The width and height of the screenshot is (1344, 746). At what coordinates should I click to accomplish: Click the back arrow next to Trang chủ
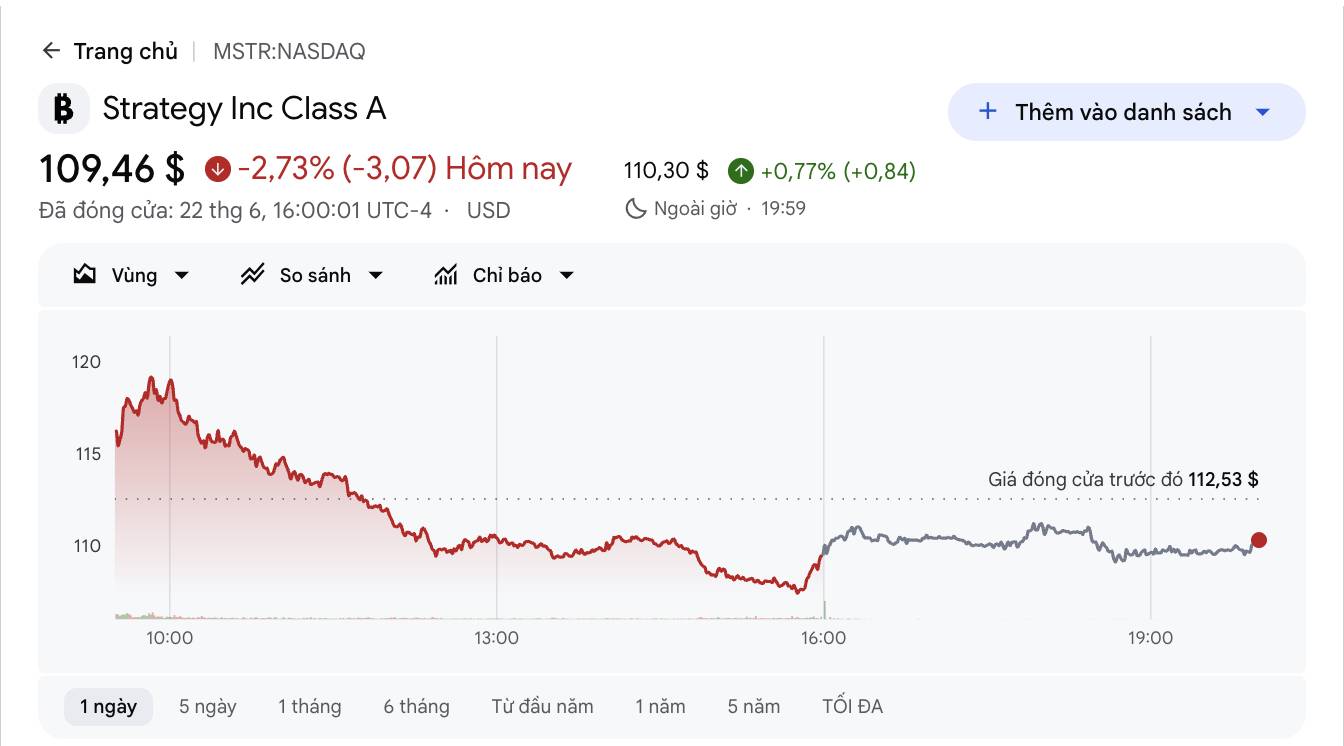pos(51,51)
